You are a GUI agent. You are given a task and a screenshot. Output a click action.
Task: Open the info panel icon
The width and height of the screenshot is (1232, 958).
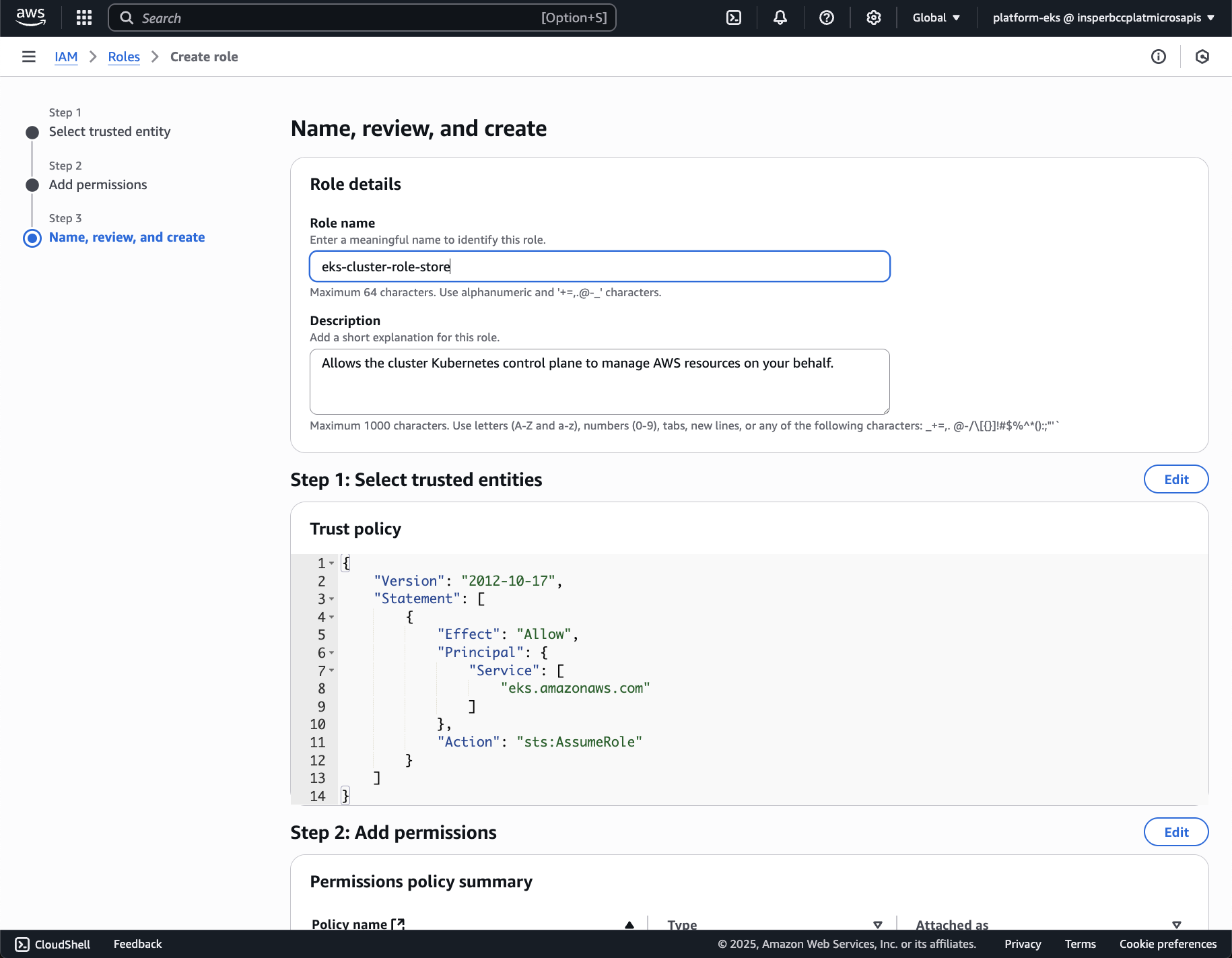coord(1158,57)
